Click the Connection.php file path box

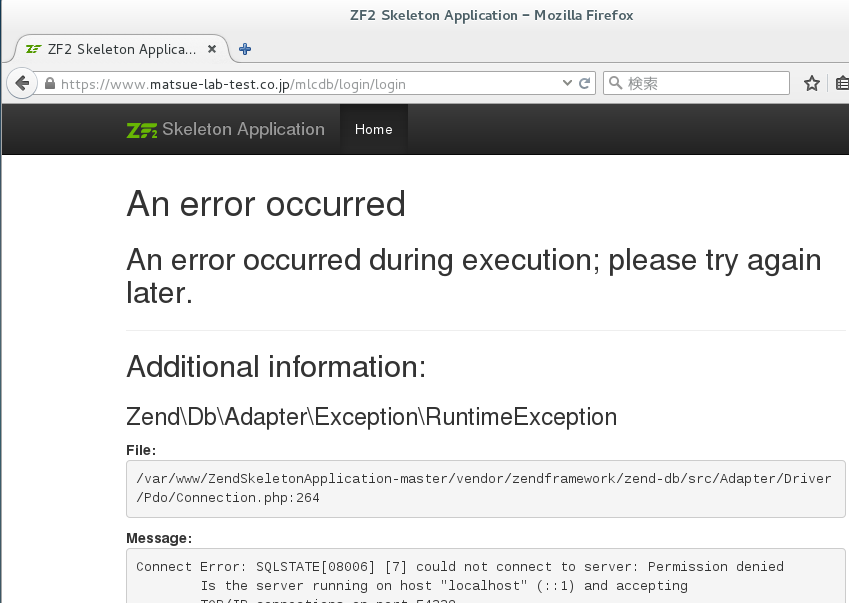(x=485, y=488)
